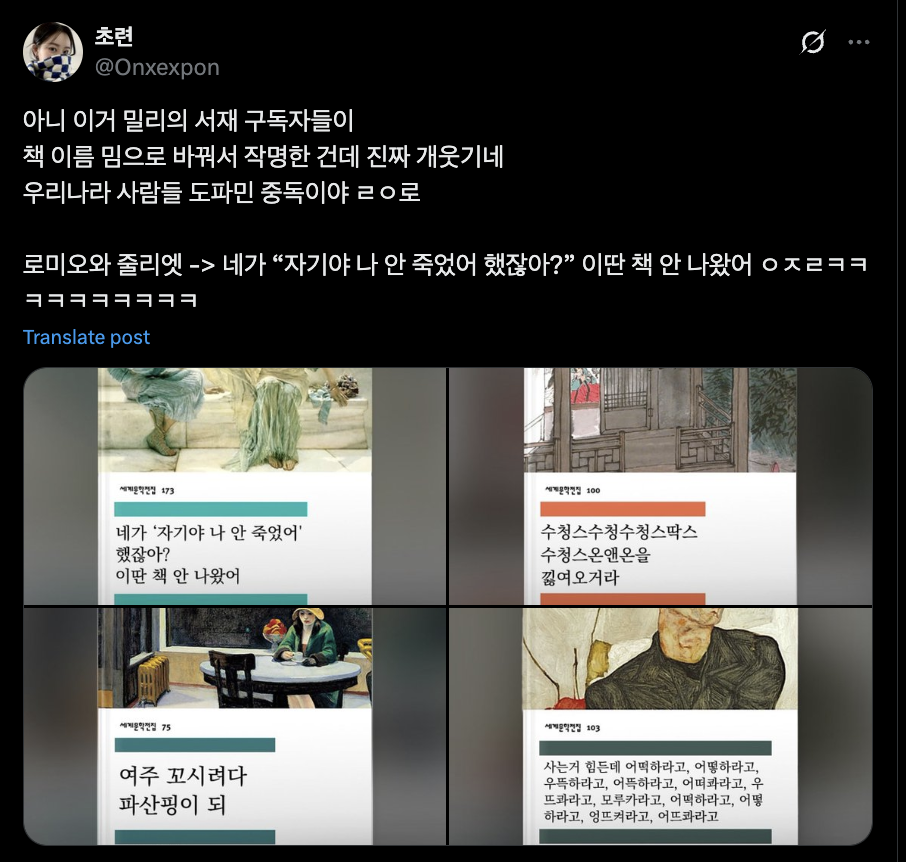Click the tweet line starting 아니 이거 밀리의 서재
The height and width of the screenshot is (862, 906).
click(188, 120)
